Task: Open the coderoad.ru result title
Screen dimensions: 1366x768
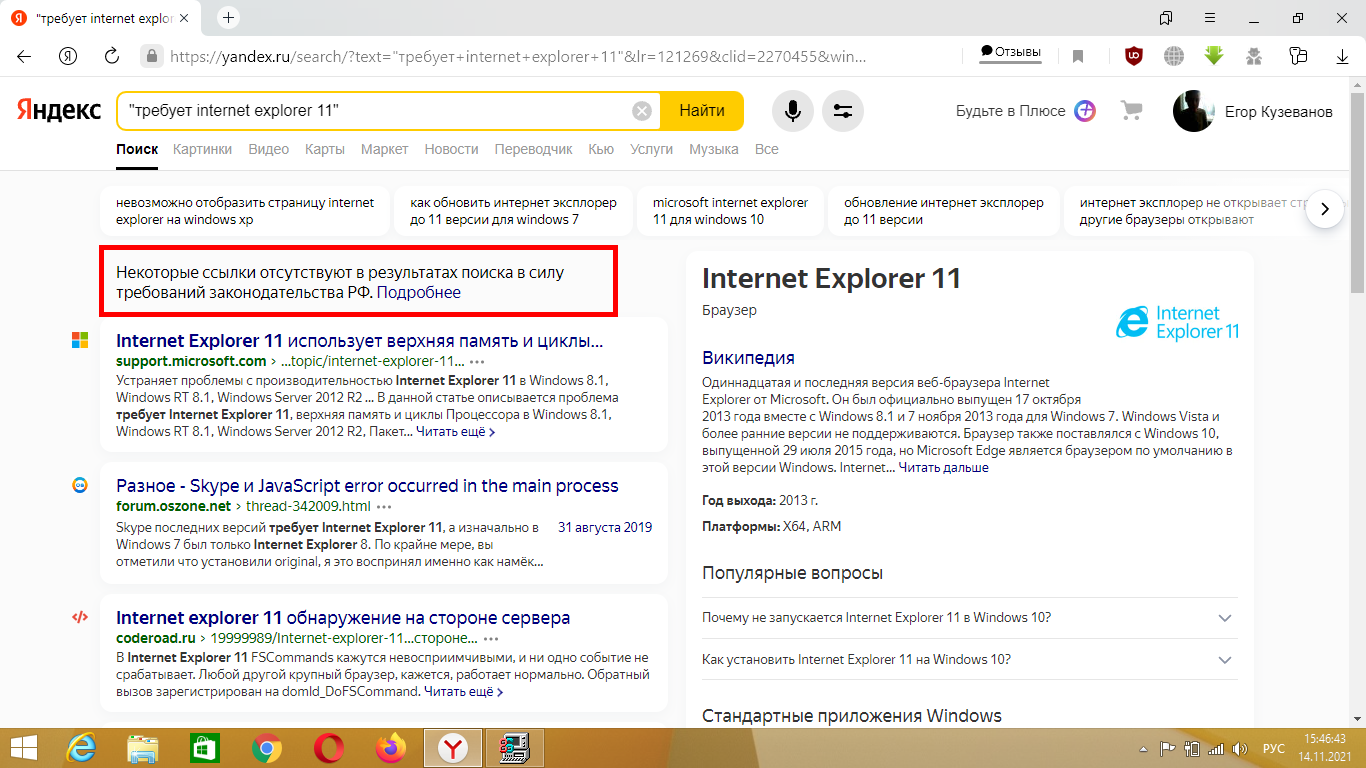Action: (x=343, y=617)
